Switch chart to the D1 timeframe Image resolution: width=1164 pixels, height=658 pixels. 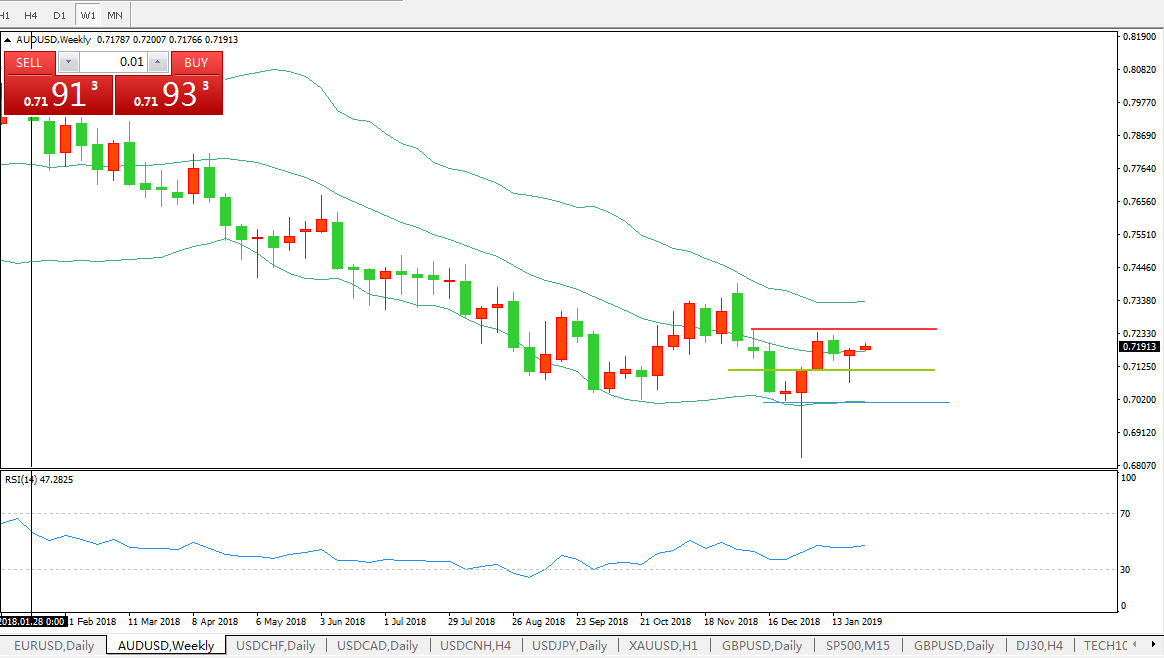[x=60, y=15]
